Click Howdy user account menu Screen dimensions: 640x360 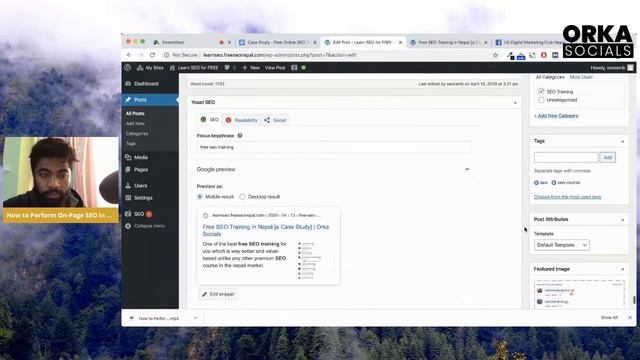coord(611,68)
